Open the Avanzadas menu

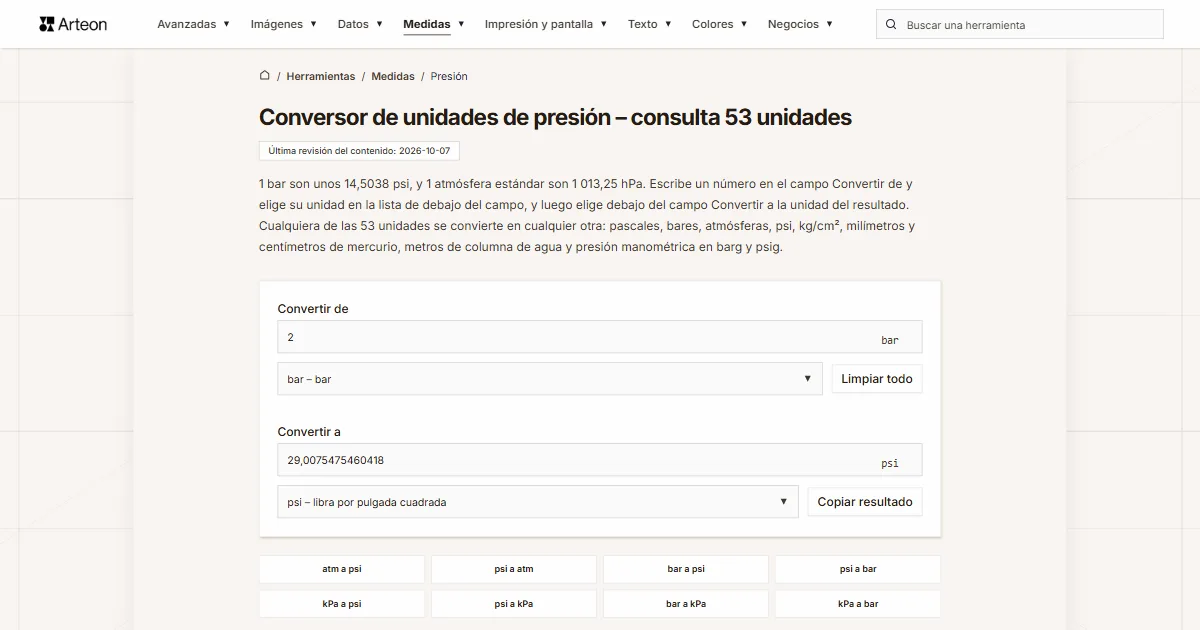point(193,24)
